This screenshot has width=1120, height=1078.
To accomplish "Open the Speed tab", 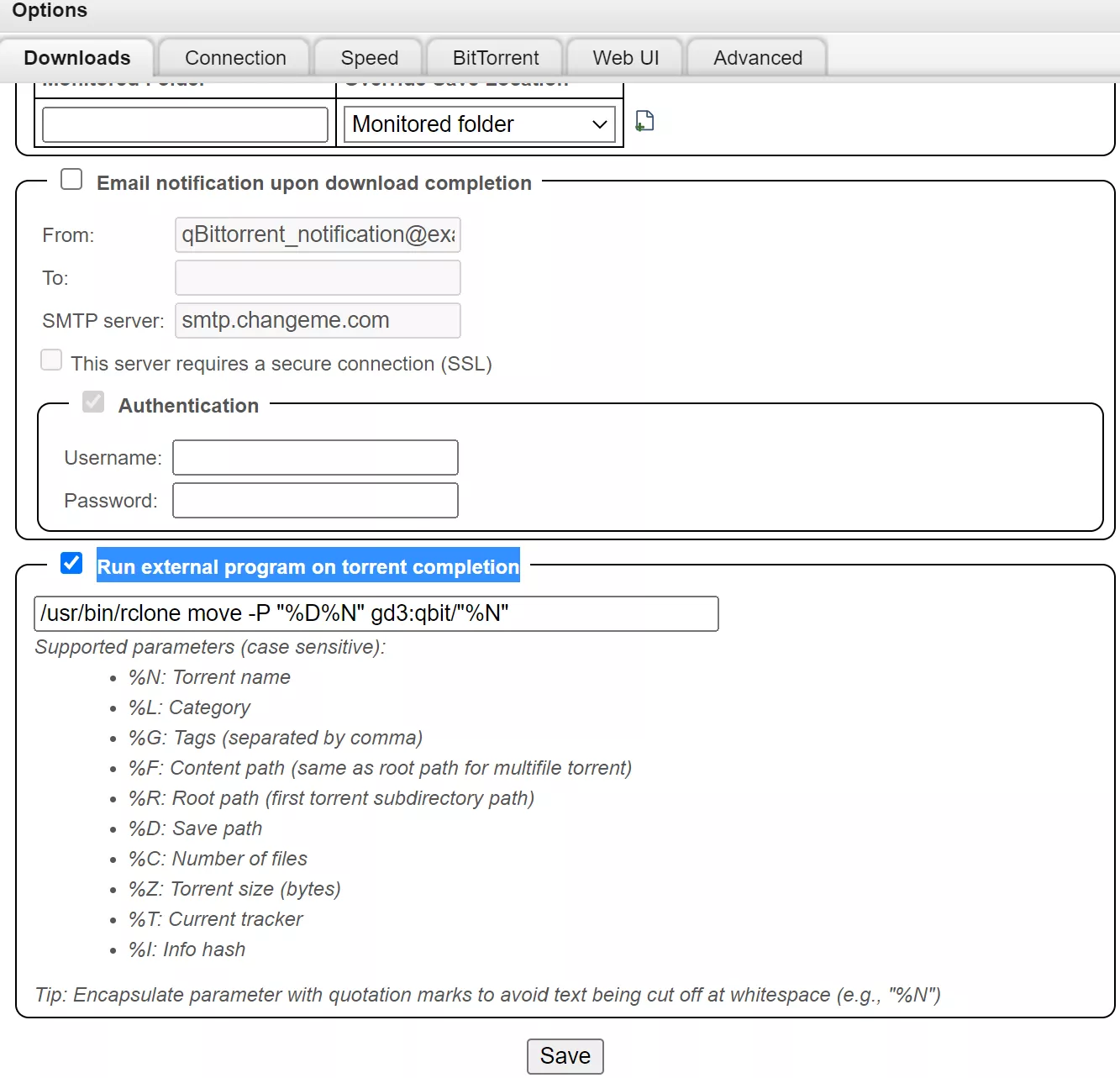I will [369, 58].
